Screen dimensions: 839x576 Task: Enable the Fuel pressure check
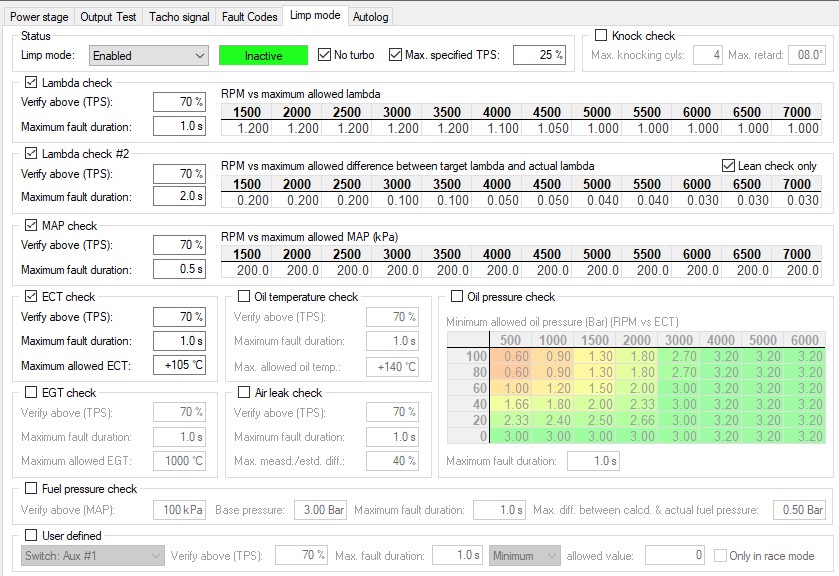tap(30, 489)
